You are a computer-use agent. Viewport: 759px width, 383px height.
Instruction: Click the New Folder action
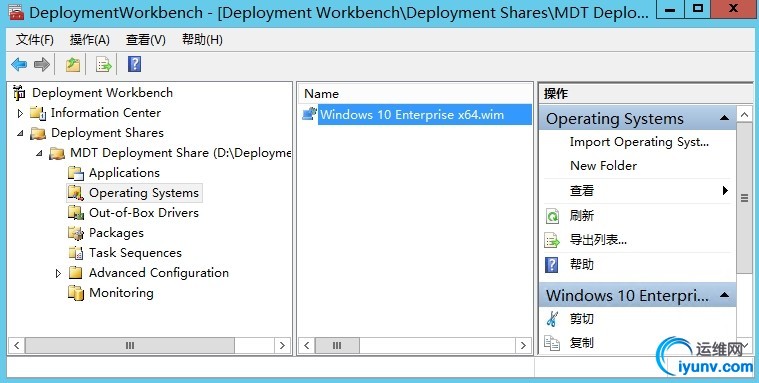(x=603, y=166)
